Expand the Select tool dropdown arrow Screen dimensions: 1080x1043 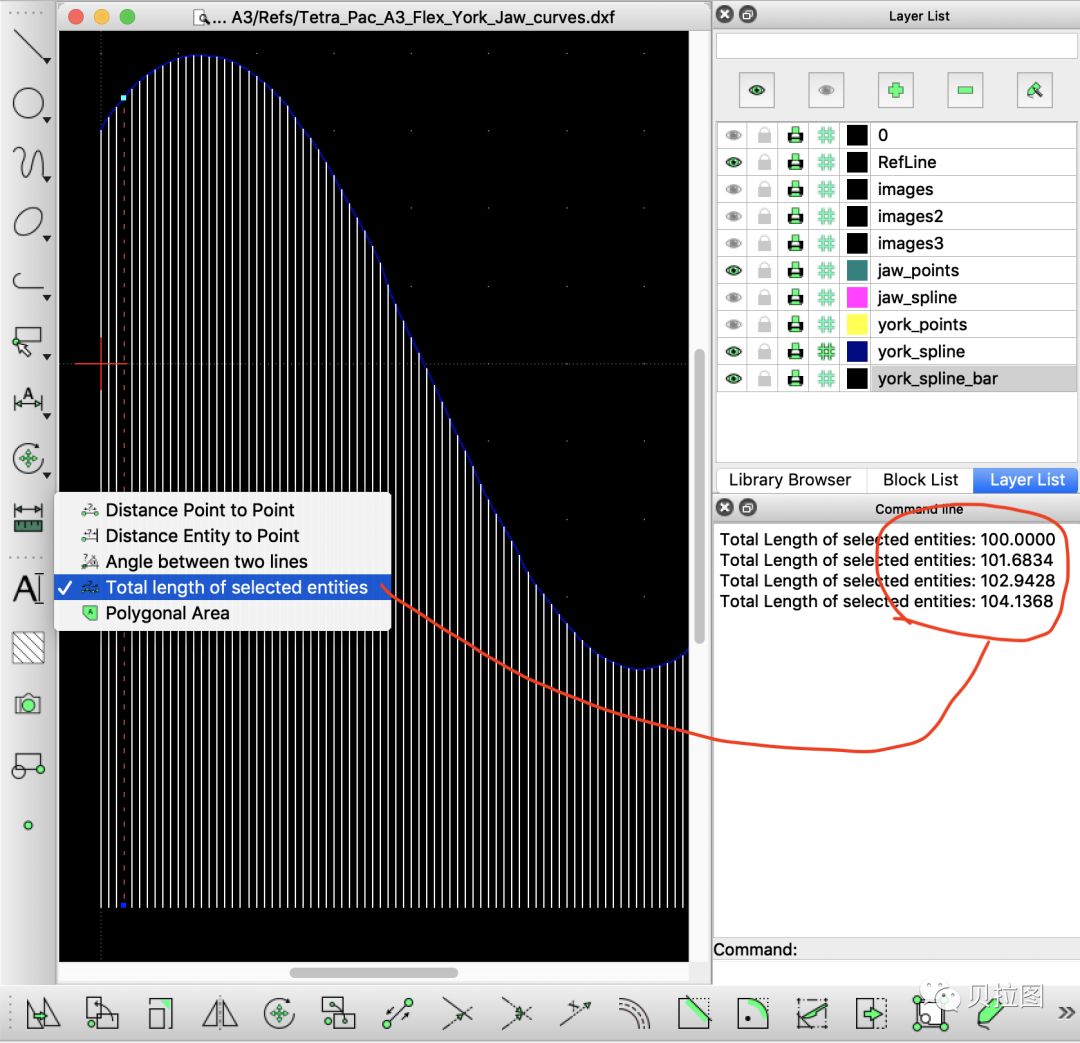pyautogui.click(x=47, y=357)
